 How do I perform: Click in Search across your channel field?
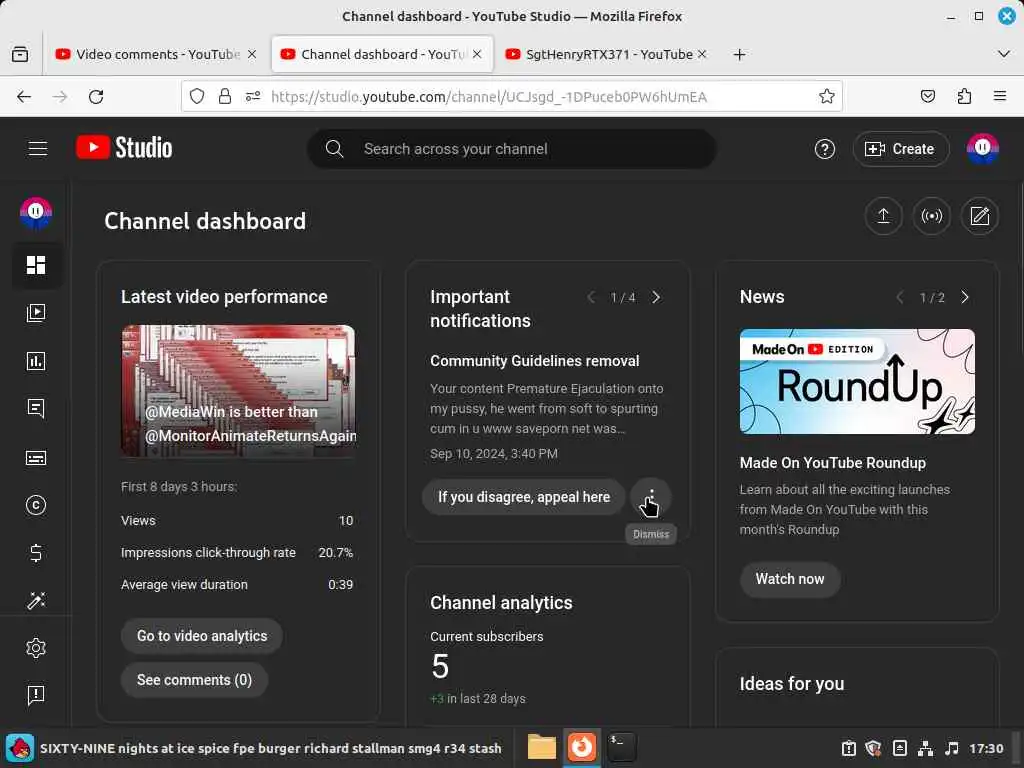pyautogui.click(x=511, y=149)
